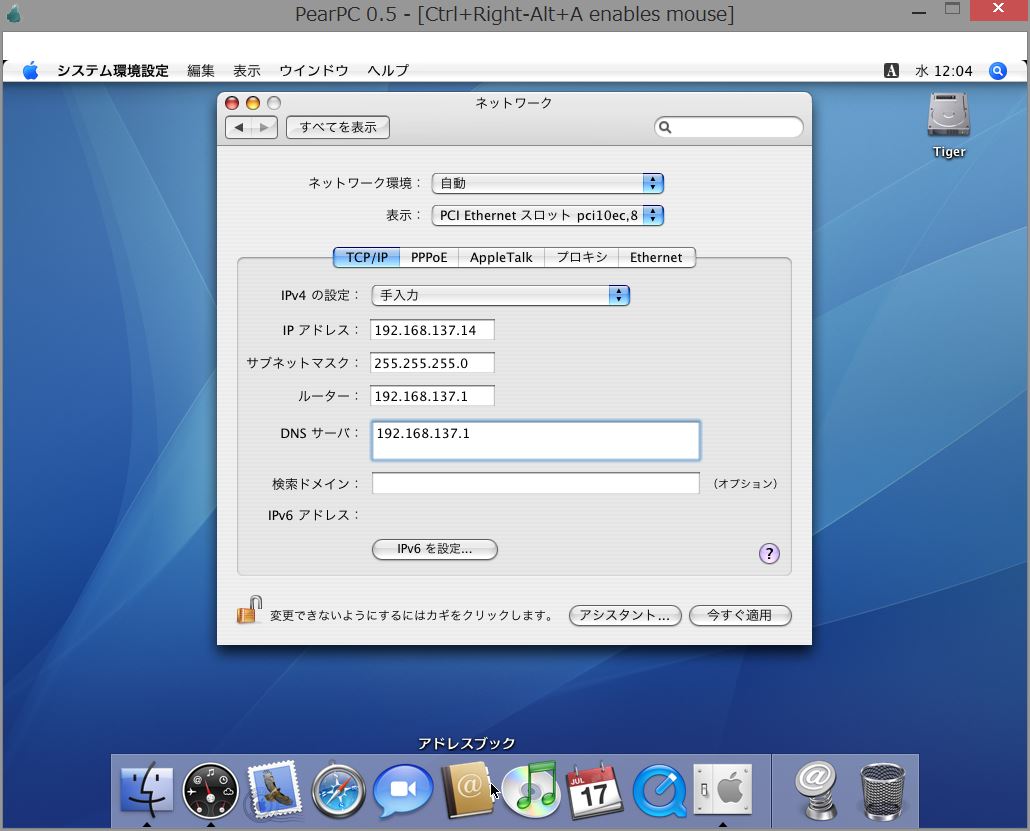Click the ルーター address field
The image size is (1030, 831).
432,396
